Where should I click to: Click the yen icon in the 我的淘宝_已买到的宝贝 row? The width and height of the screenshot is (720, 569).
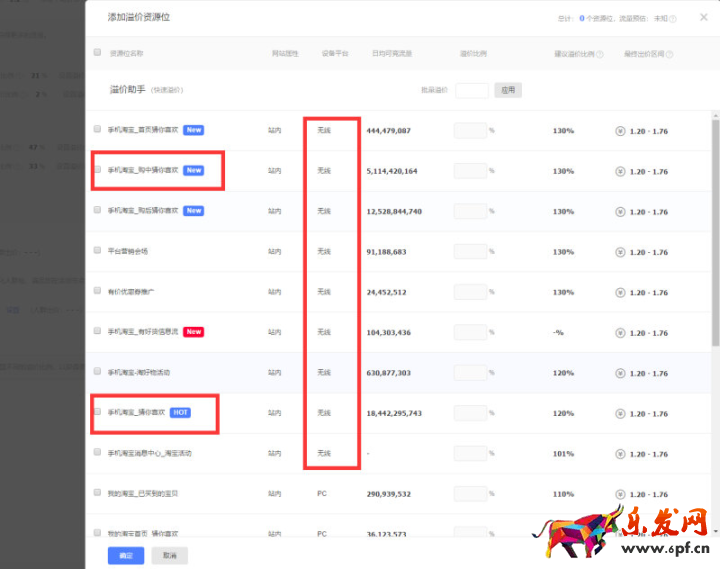(x=620, y=494)
